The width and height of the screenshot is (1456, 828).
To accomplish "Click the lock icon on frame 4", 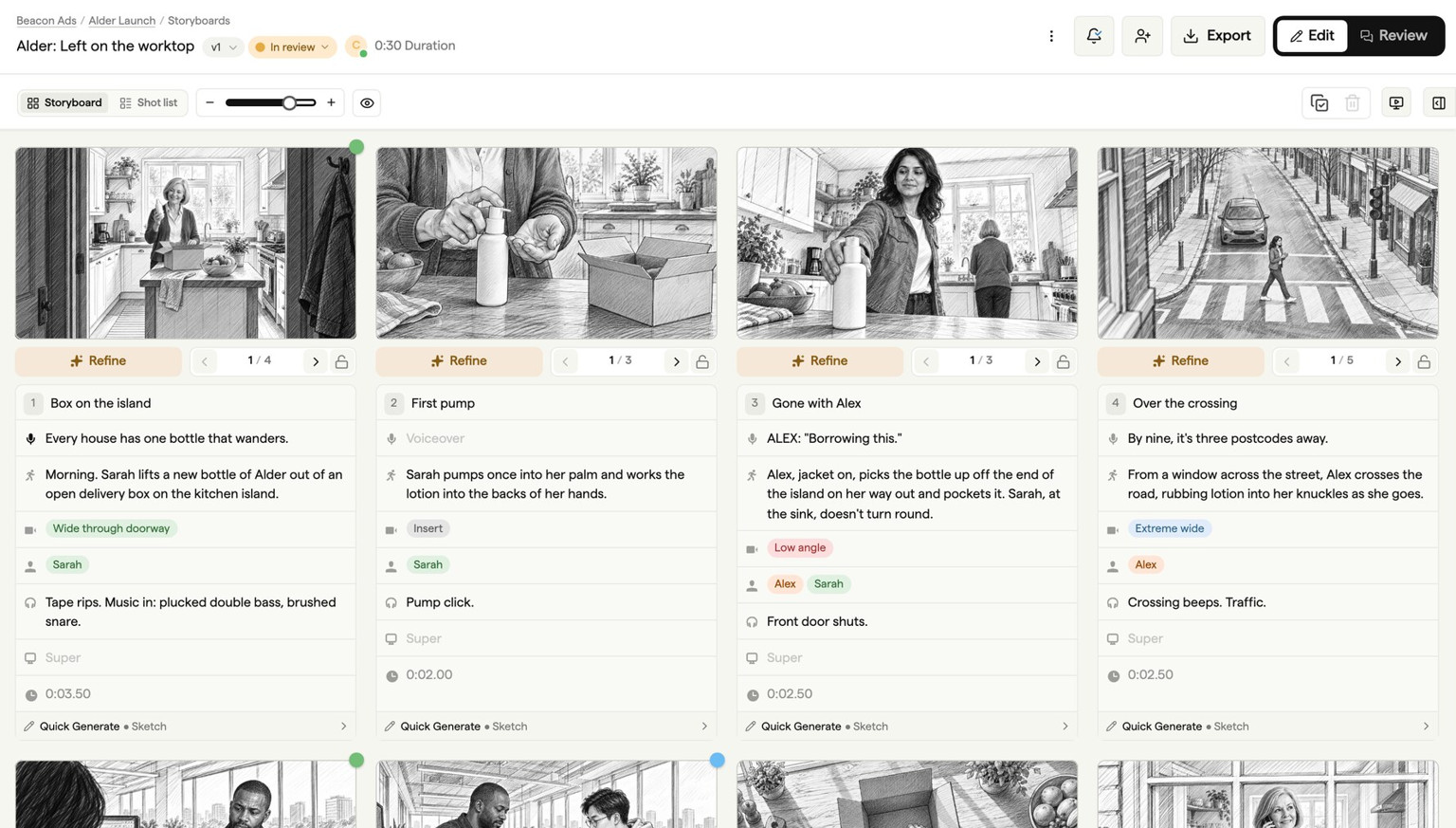I will [1424, 361].
